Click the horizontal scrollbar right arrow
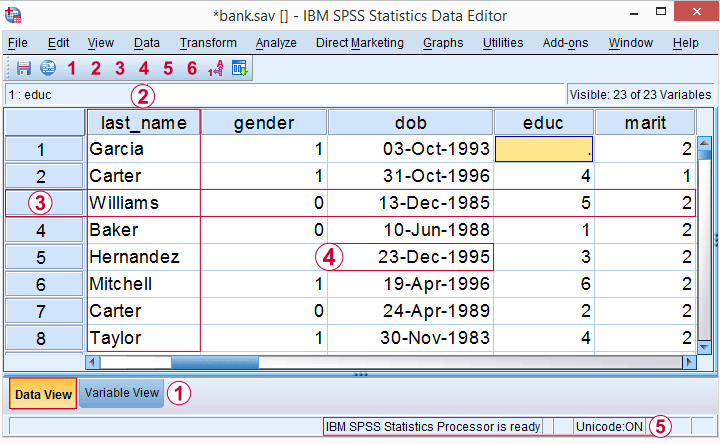This screenshot has width=720, height=444. 688,362
